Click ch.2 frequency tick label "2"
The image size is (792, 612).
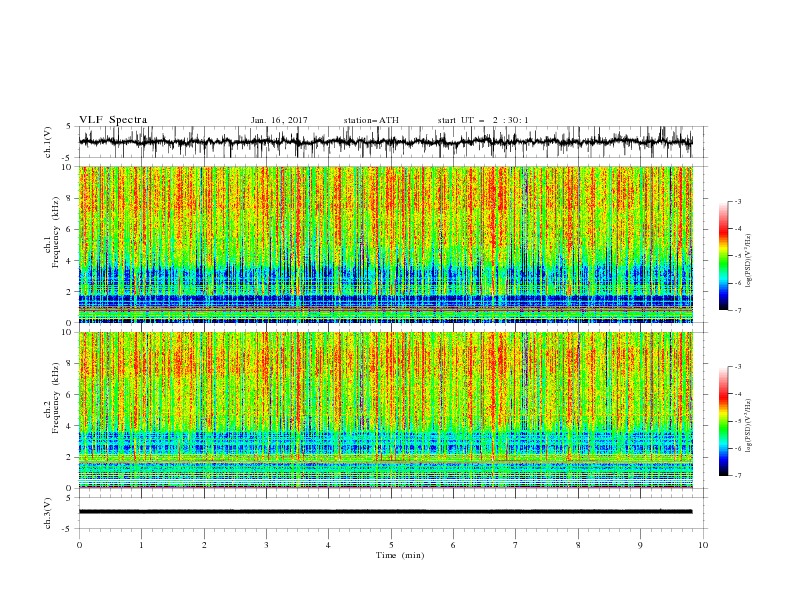(69, 457)
